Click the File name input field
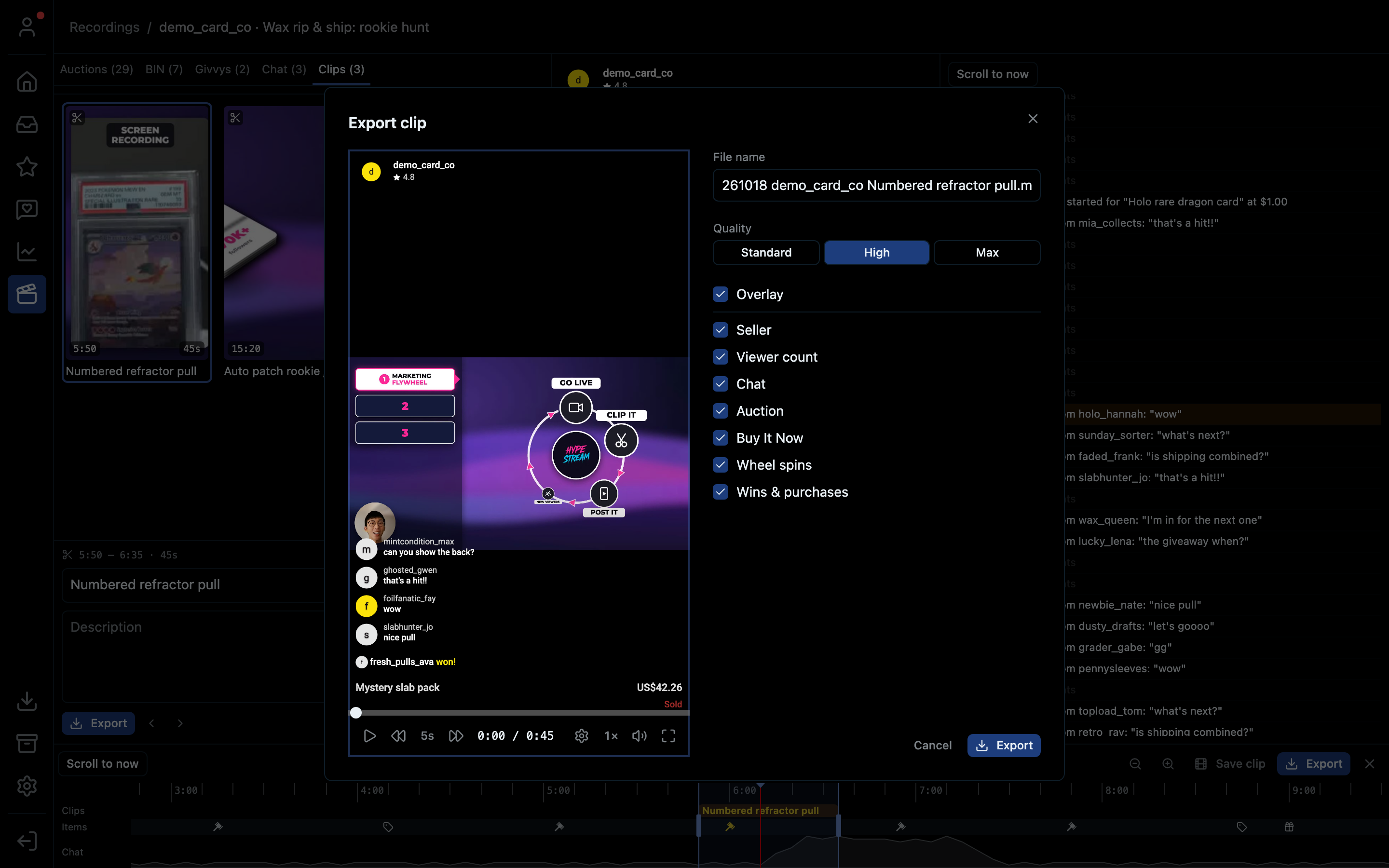Viewport: 1389px width, 868px height. coord(876,185)
